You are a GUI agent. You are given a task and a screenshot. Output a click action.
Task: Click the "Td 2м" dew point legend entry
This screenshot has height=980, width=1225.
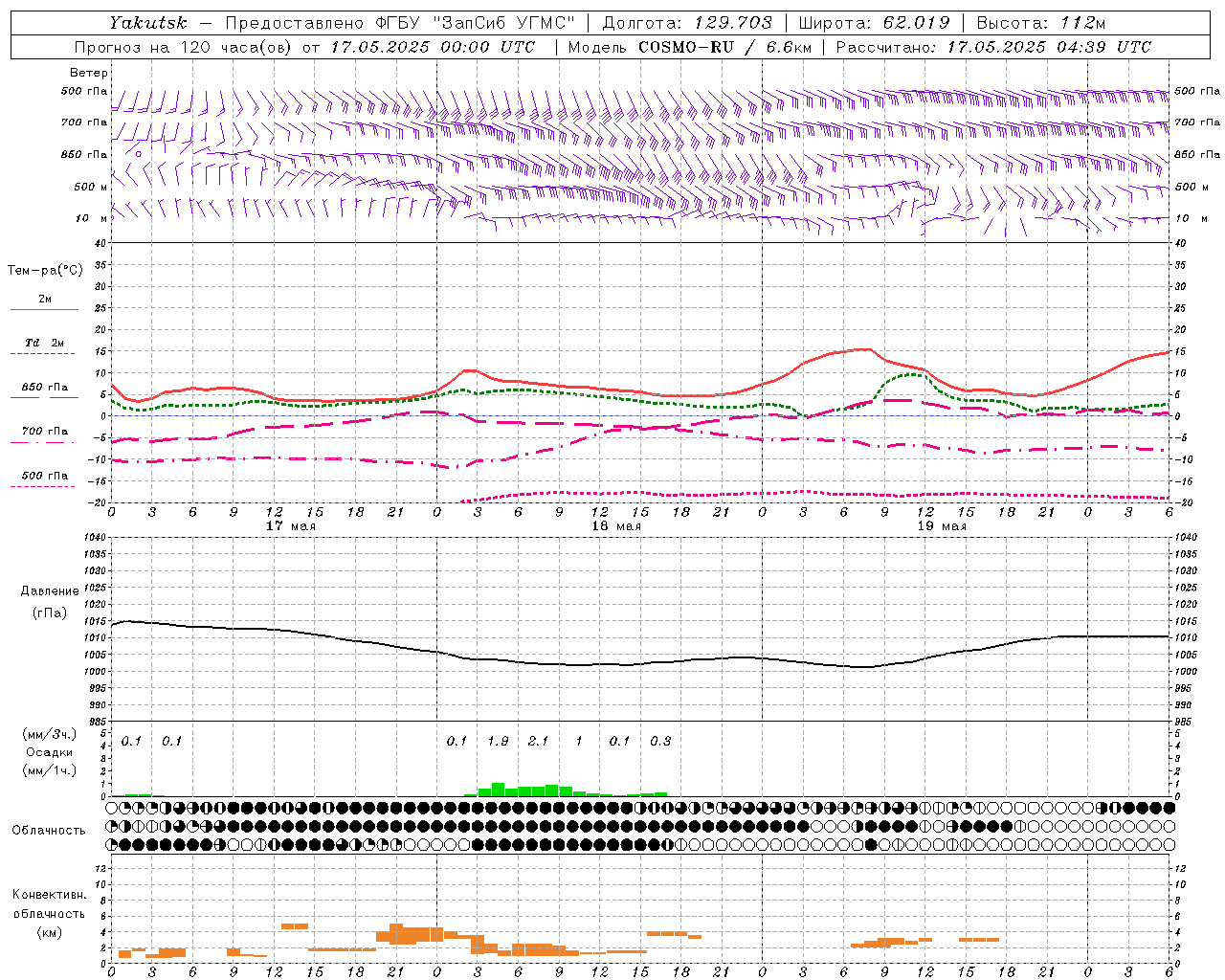[45, 343]
